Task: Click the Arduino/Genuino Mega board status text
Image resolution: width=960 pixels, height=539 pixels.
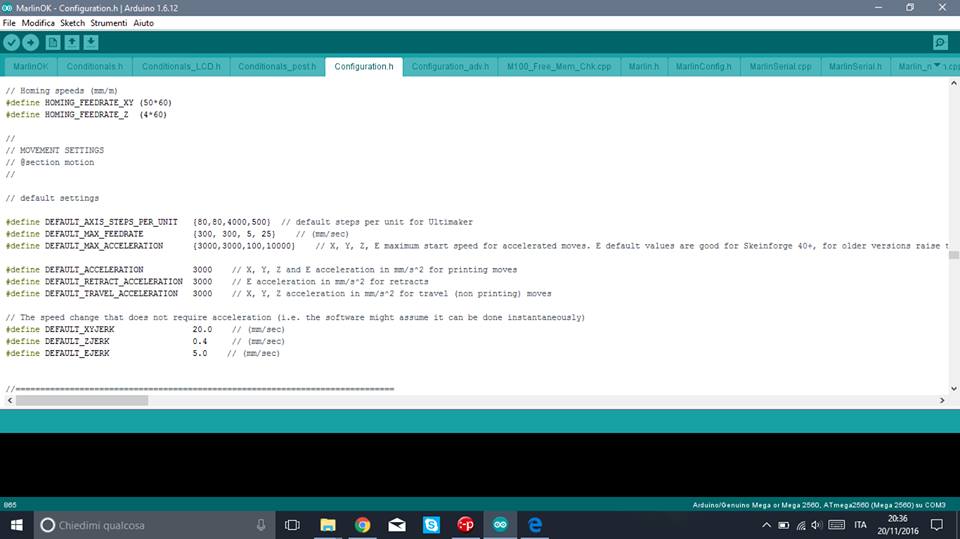Action: click(819, 505)
